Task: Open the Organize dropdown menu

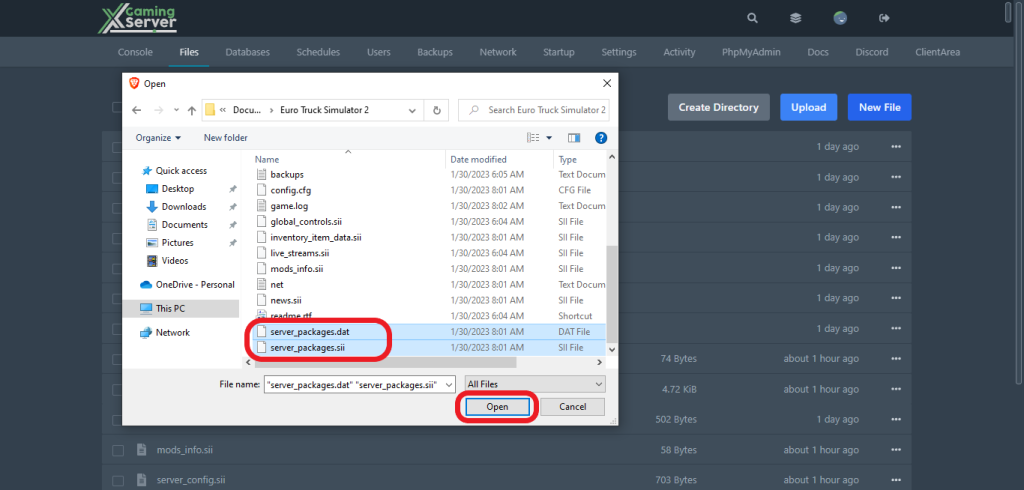Action: pyautogui.click(x=158, y=138)
